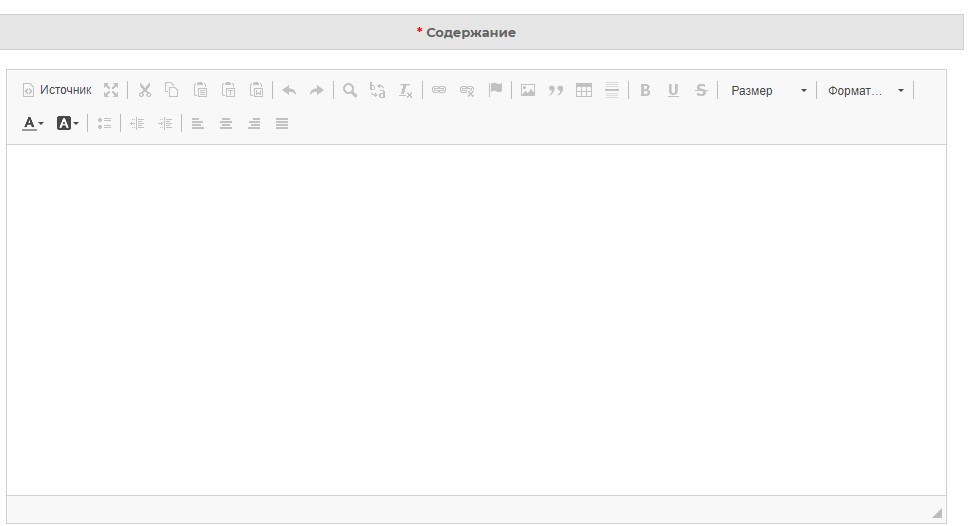Toggle underline formatting

pyautogui.click(x=673, y=90)
